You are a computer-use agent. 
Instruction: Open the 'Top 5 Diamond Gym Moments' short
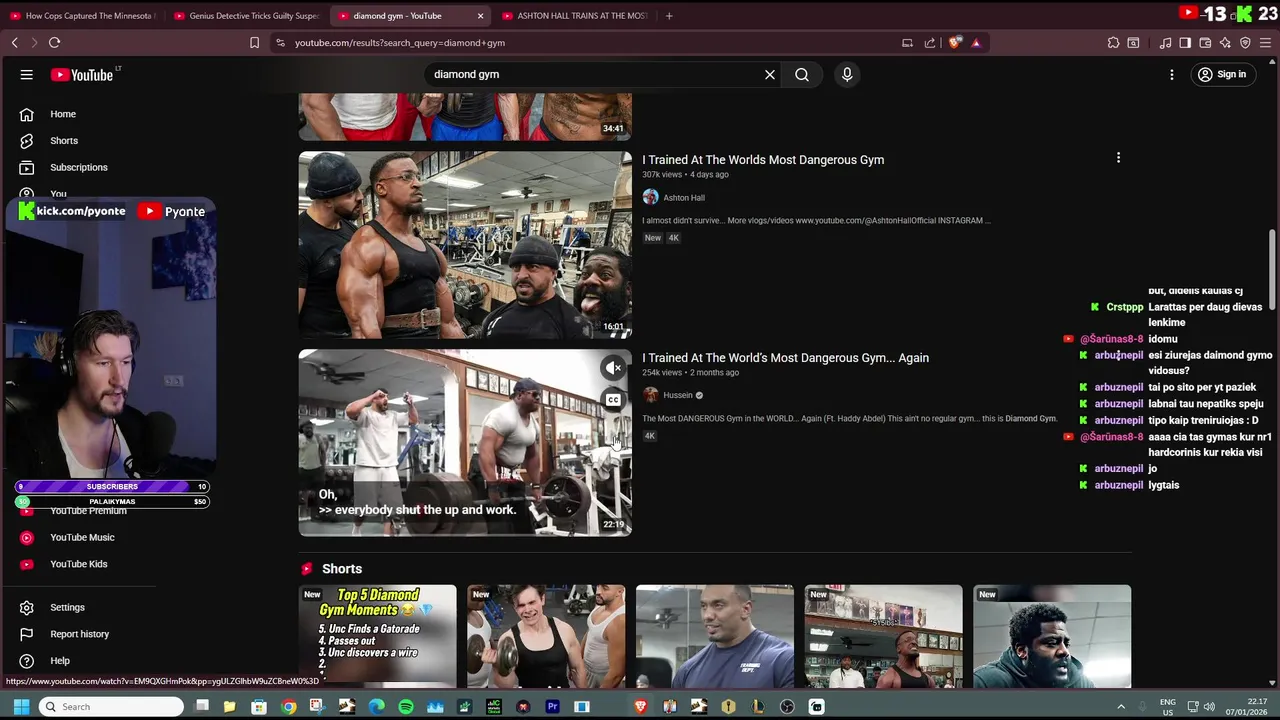tap(378, 636)
